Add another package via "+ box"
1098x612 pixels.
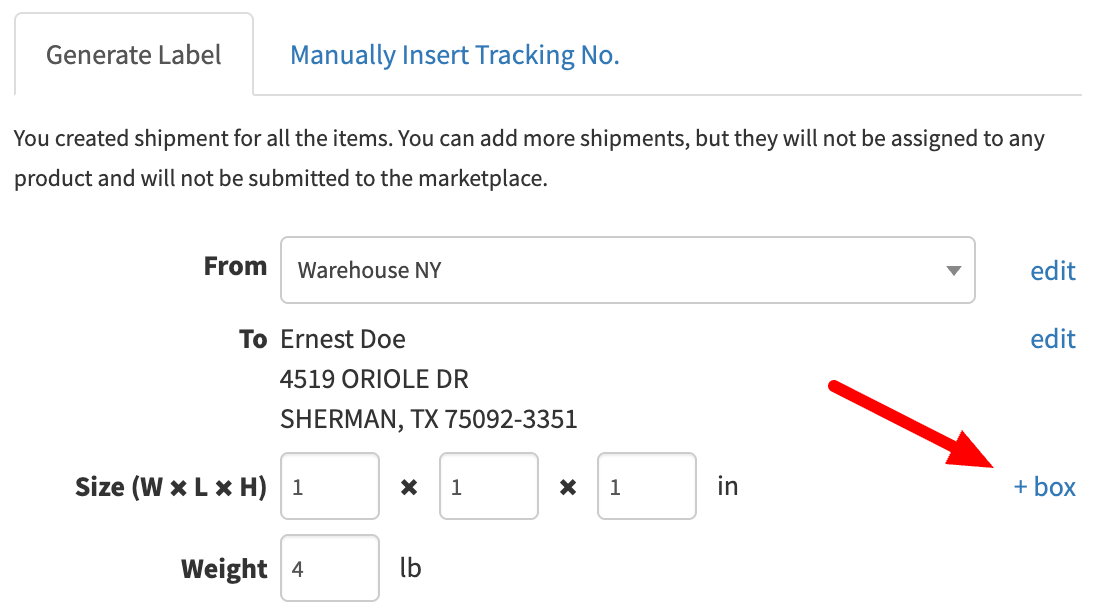pos(1045,487)
